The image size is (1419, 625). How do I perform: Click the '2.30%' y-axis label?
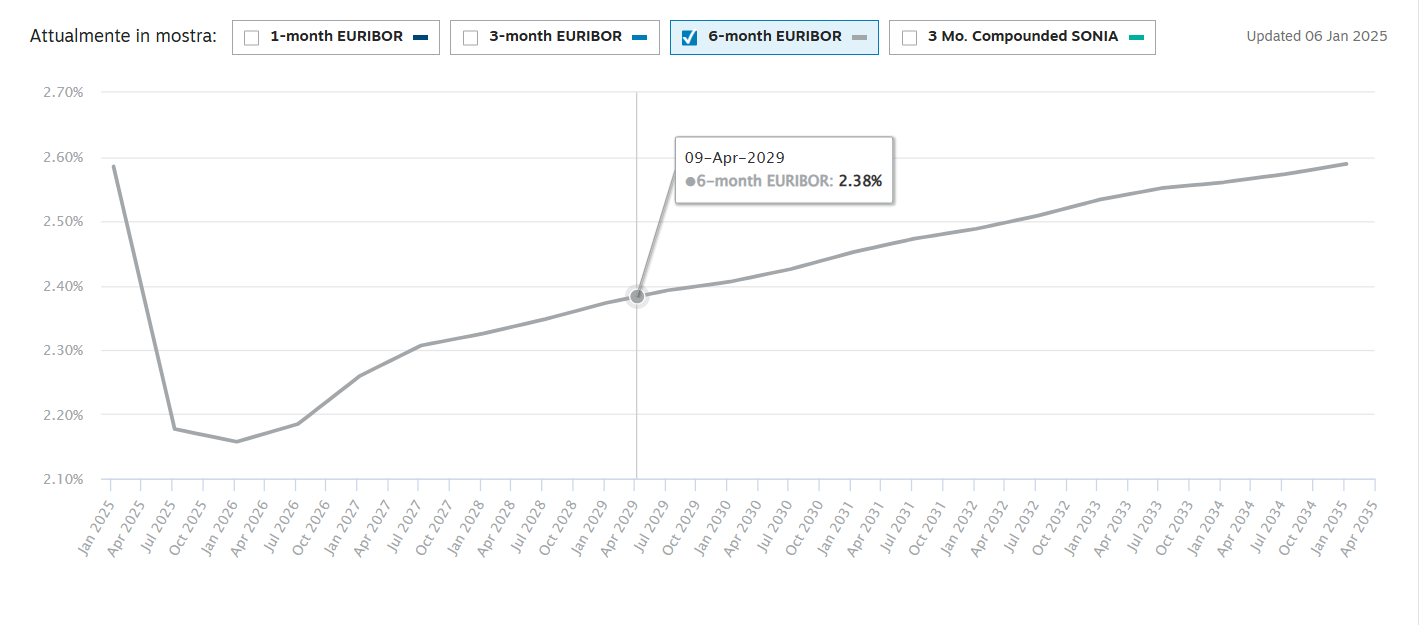pyautogui.click(x=63, y=350)
